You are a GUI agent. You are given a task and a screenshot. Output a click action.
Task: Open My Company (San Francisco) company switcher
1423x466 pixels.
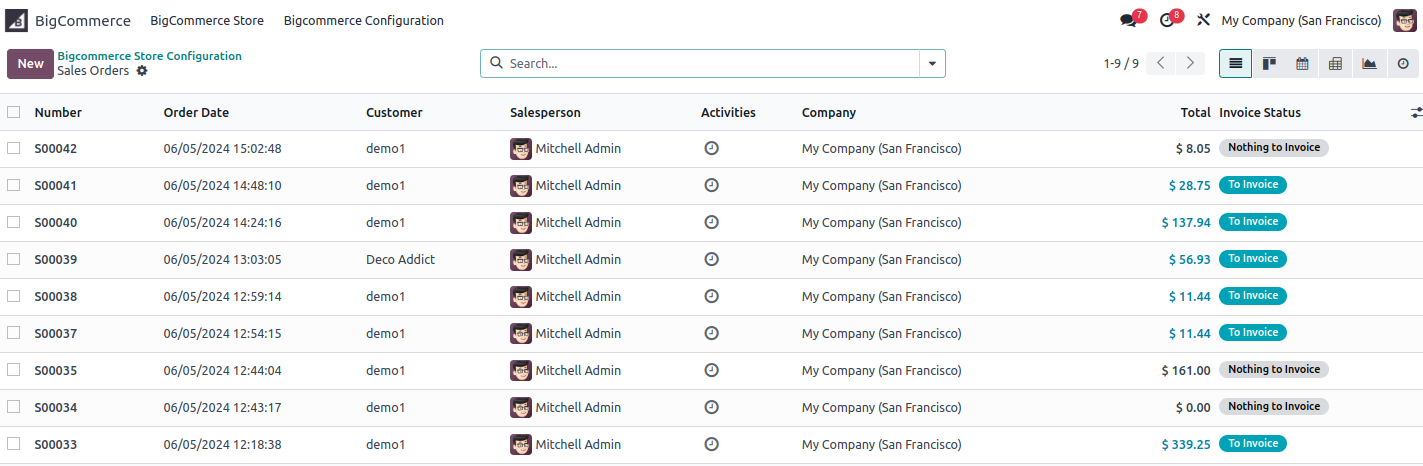[x=1301, y=21]
